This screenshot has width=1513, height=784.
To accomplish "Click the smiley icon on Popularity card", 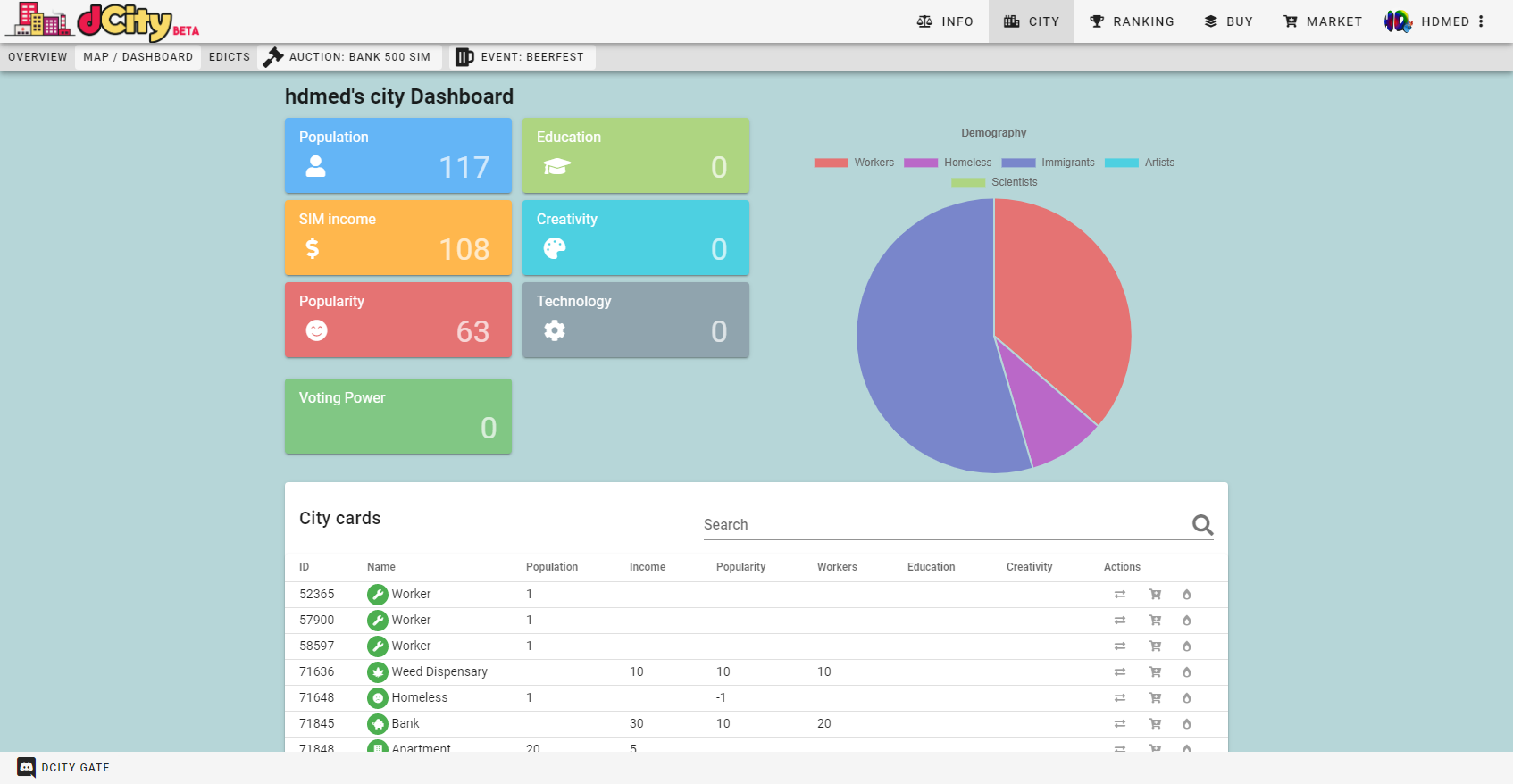I will pyautogui.click(x=316, y=330).
